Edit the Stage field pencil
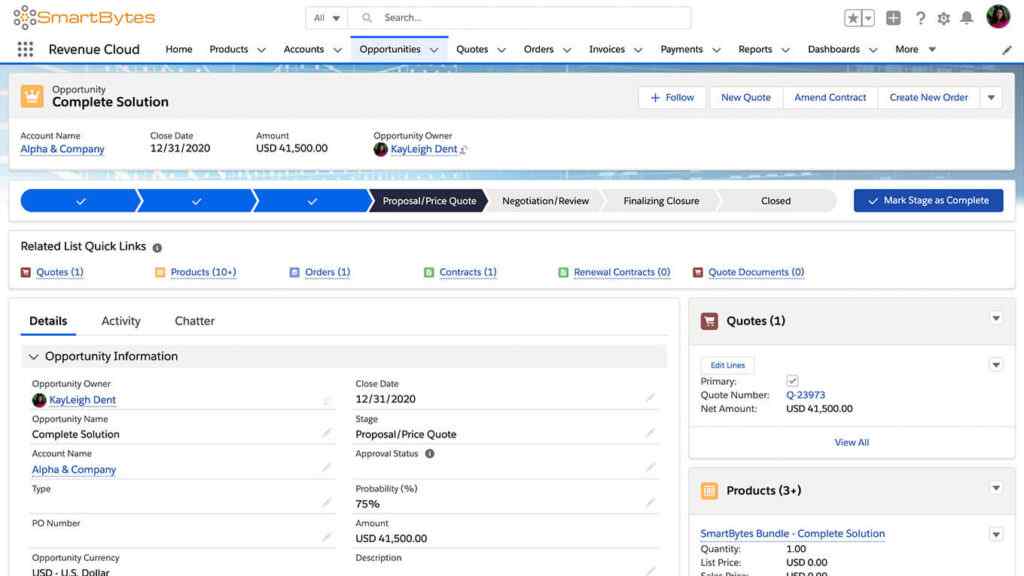Viewport: 1024px width, 576px height. pyautogui.click(x=650, y=433)
